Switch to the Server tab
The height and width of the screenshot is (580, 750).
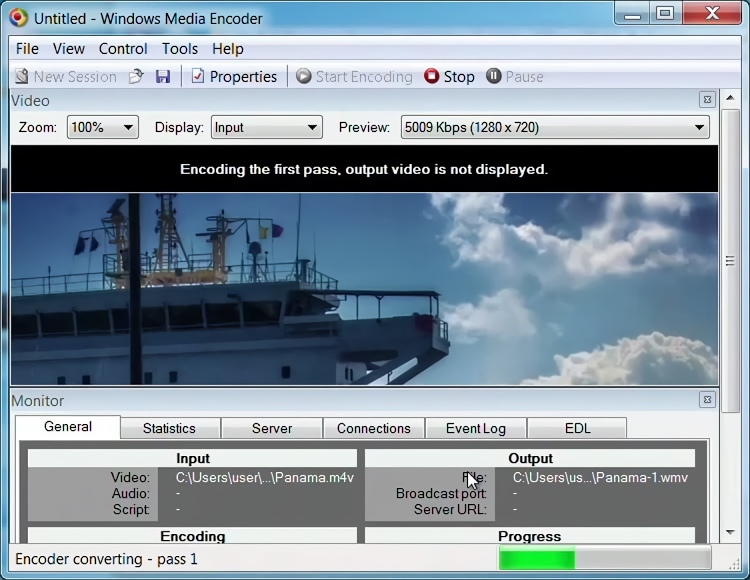(272, 428)
